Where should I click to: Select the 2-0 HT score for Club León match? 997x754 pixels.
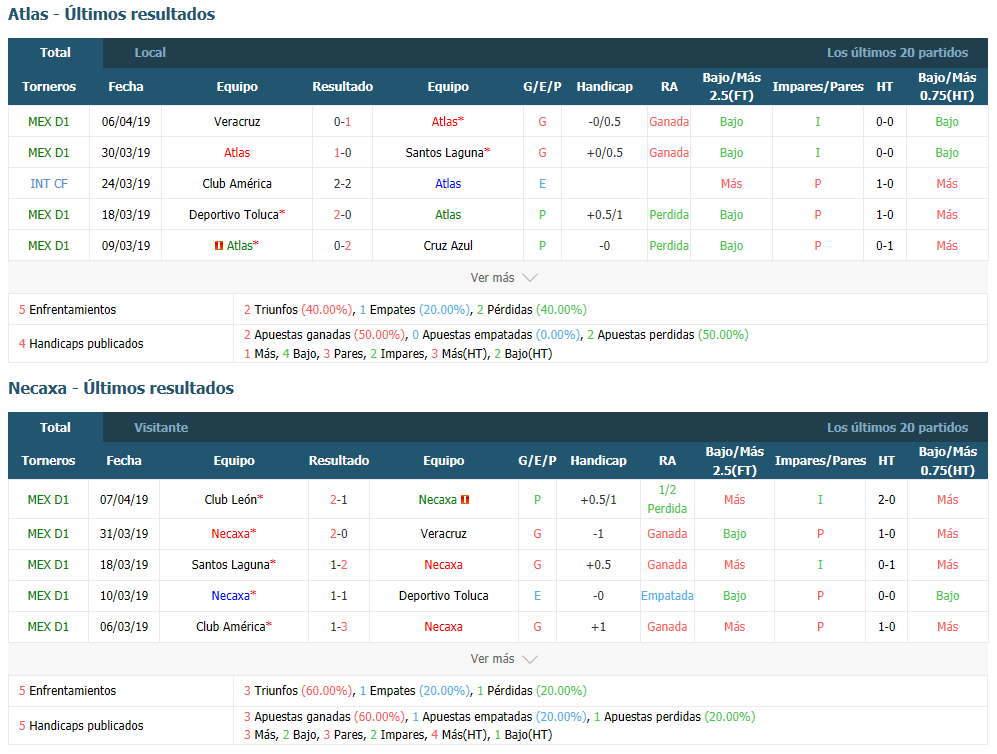point(886,500)
